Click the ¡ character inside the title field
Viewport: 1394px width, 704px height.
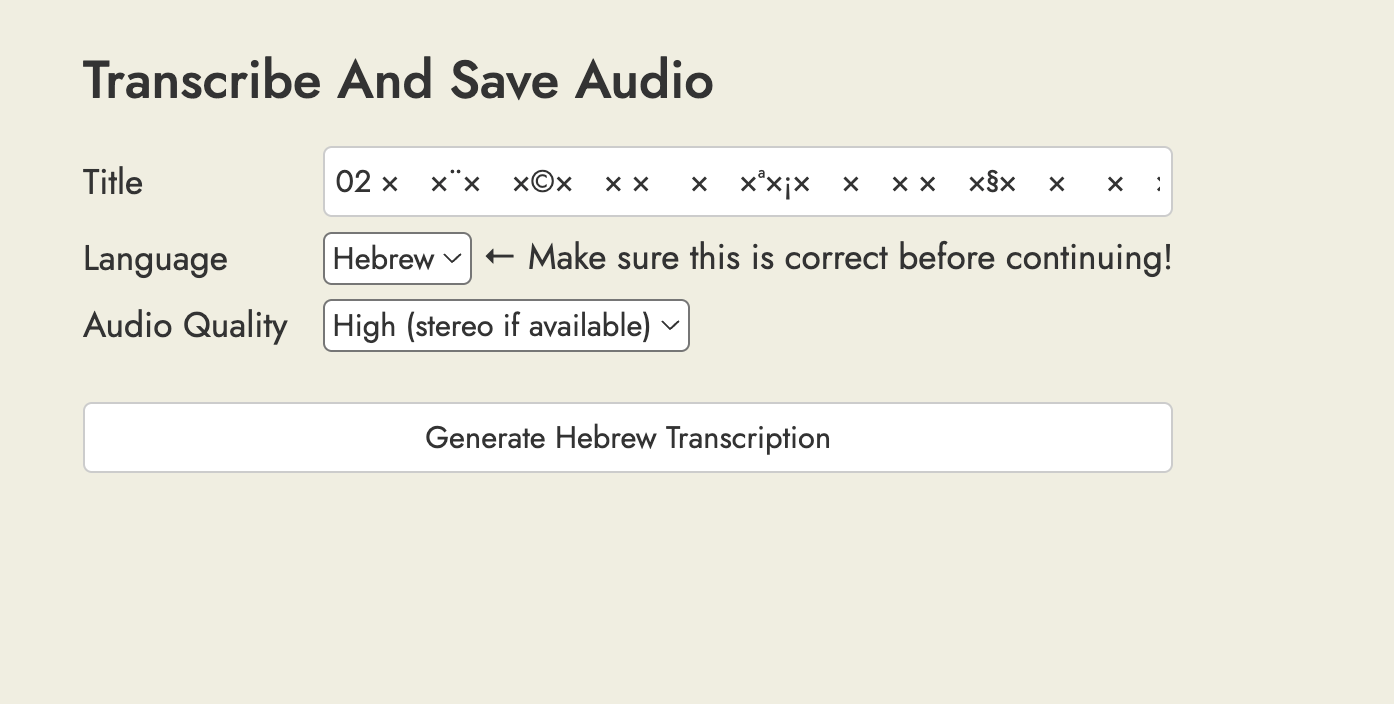coord(787,184)
